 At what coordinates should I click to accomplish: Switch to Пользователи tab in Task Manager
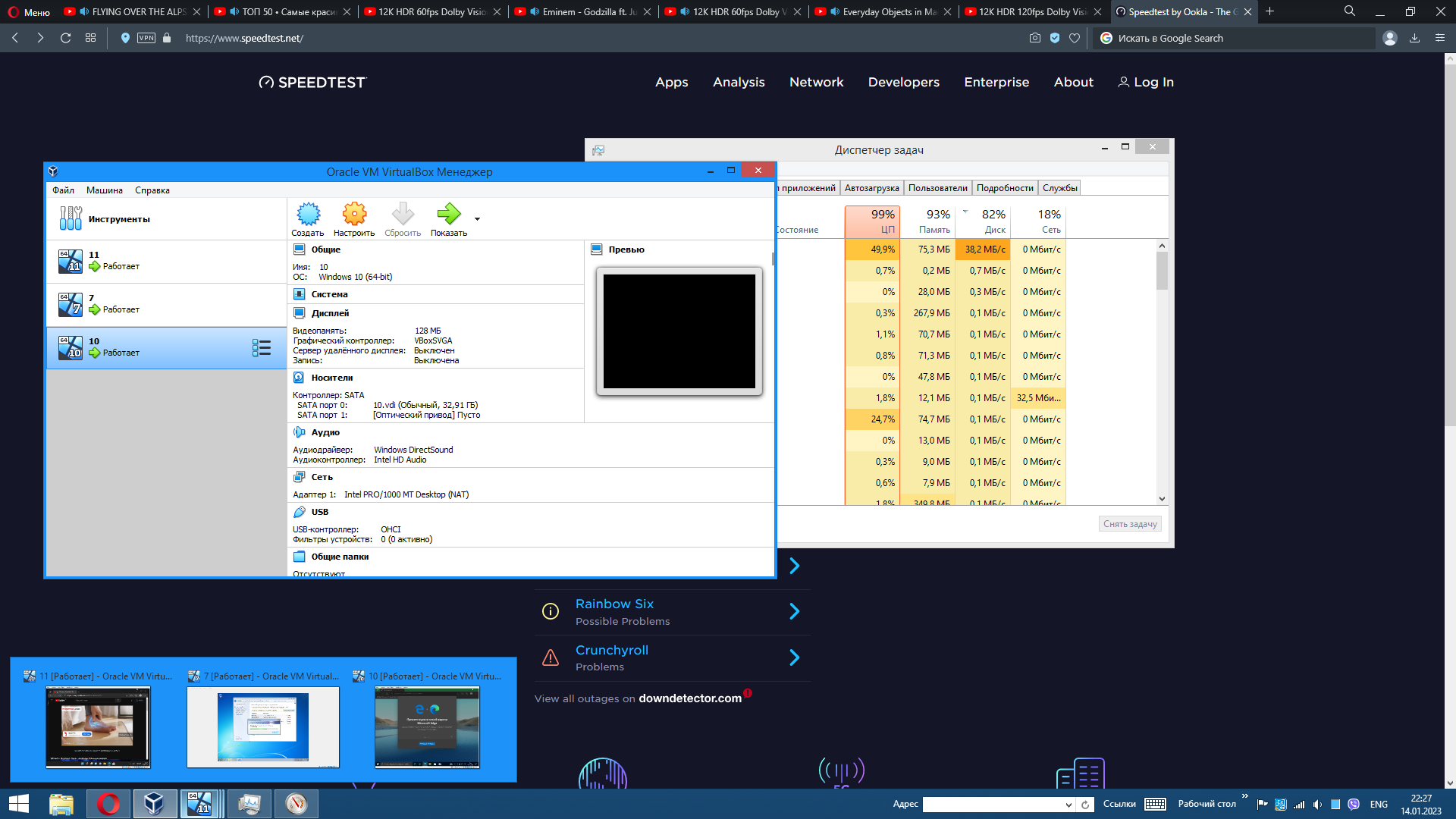[938, 188]
